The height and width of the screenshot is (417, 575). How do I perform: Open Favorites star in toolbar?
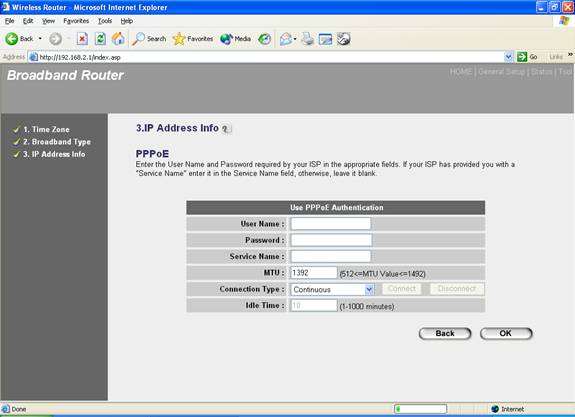click(193, 39)
